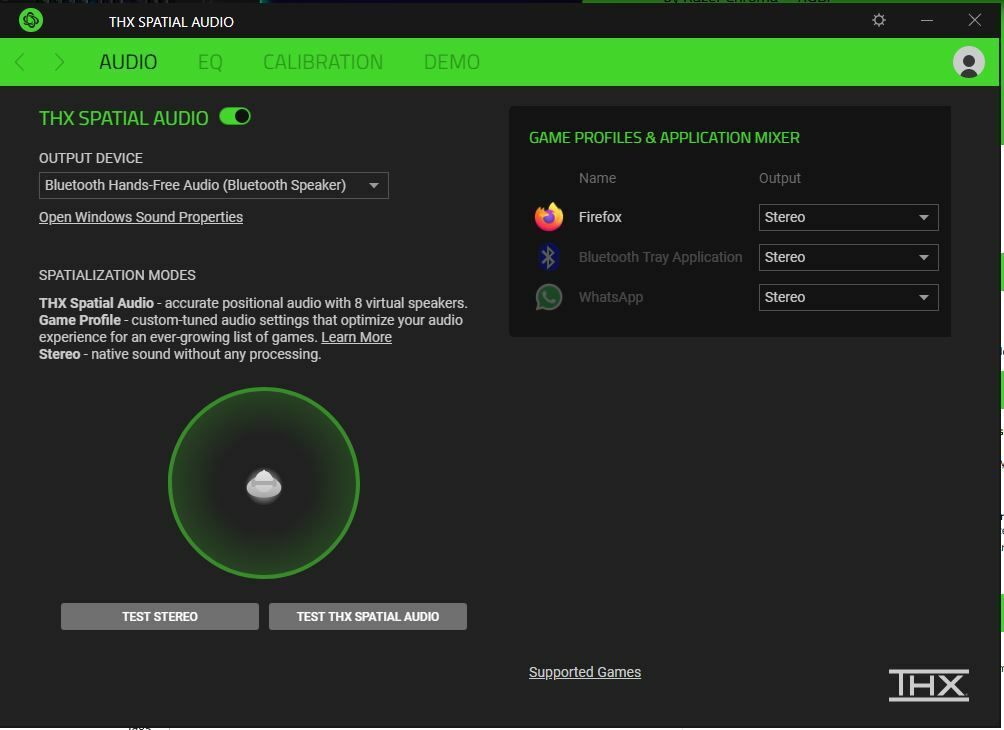Change Firefox output mode dropdown

(848, 218)
